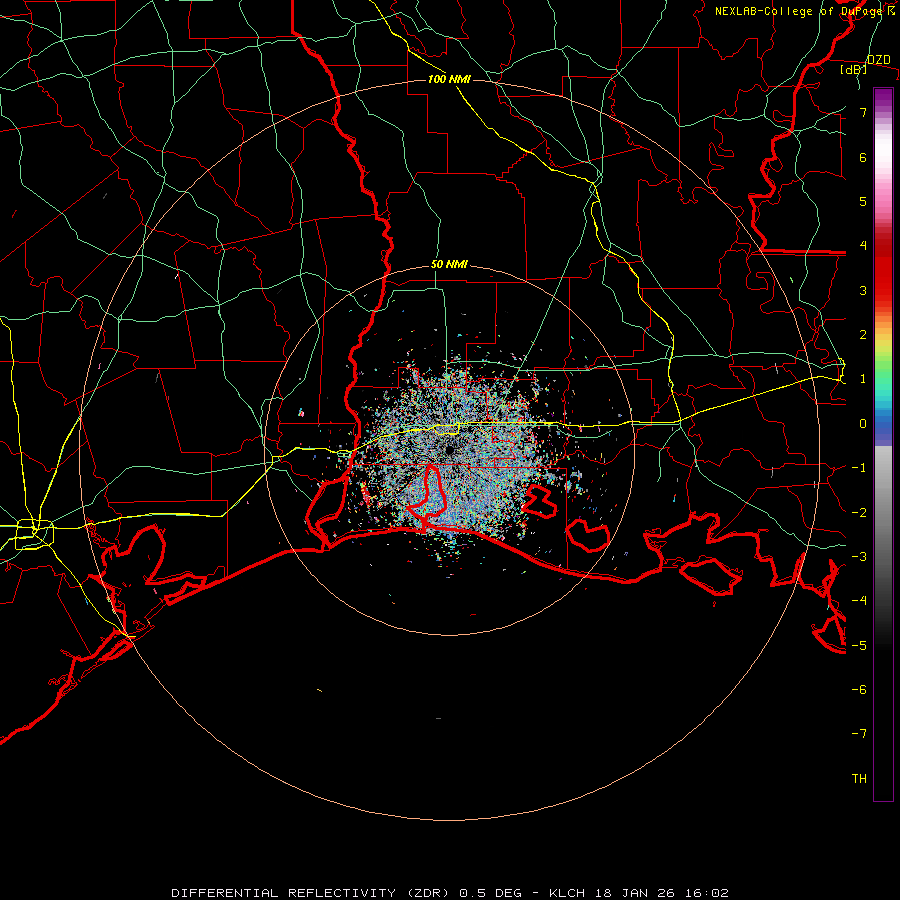
Task: Click the -2 dB tick label on scale
Action: [x=859, y=512]
